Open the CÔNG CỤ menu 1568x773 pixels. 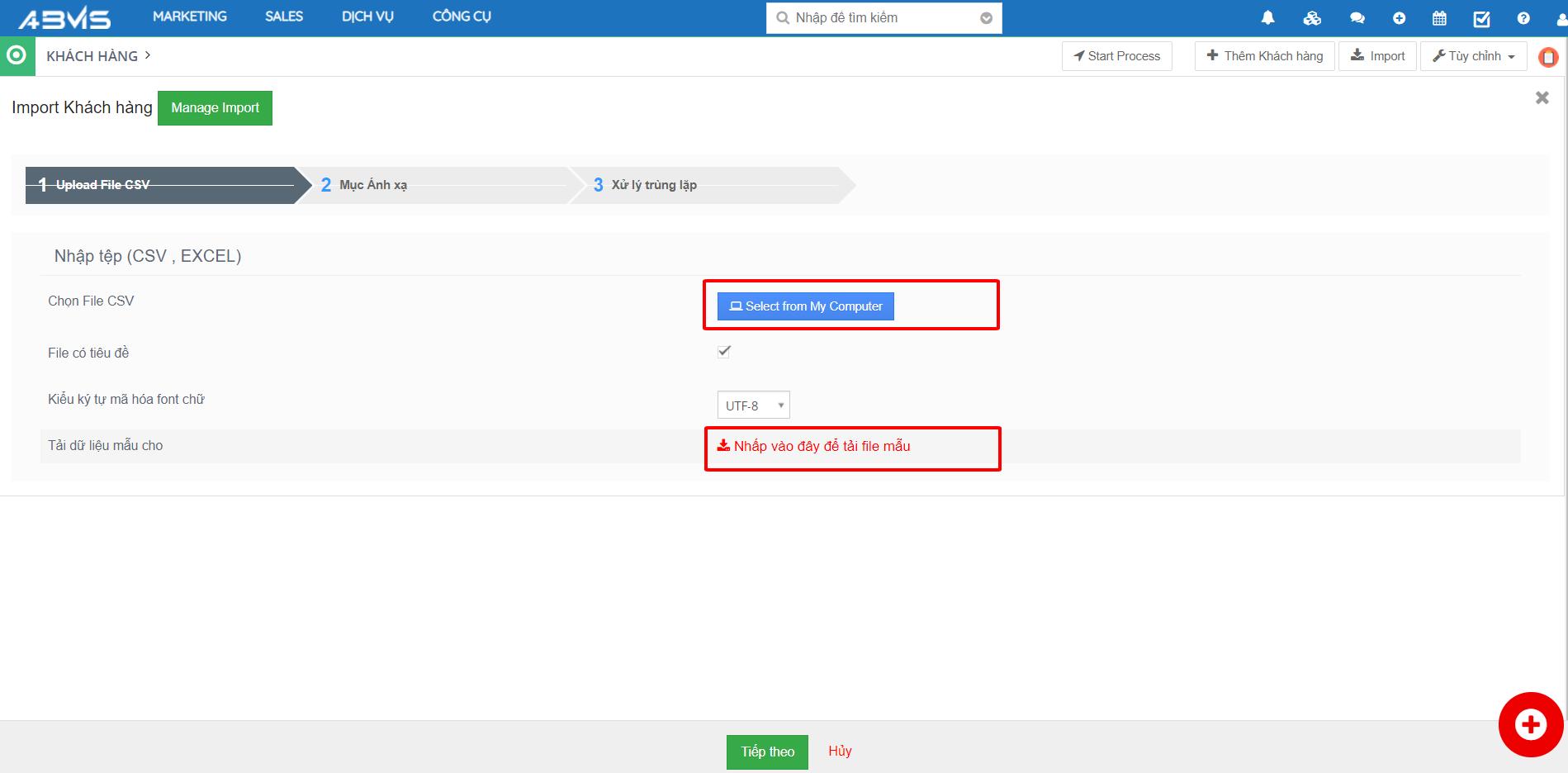pos(462,17)
